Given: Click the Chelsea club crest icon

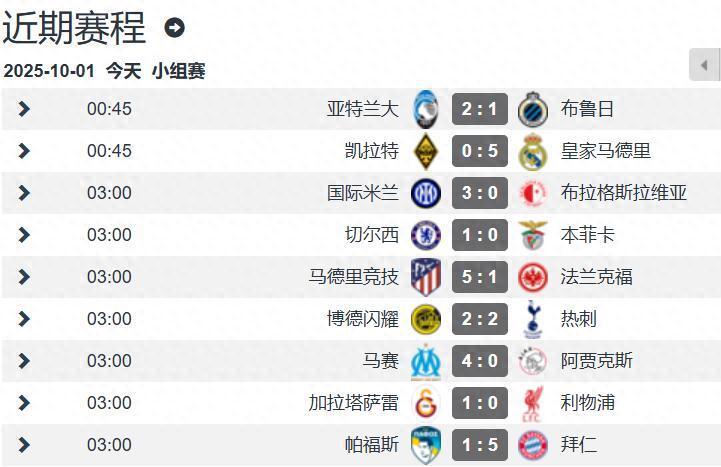Looking at the screenshot, I should (425, 235).
